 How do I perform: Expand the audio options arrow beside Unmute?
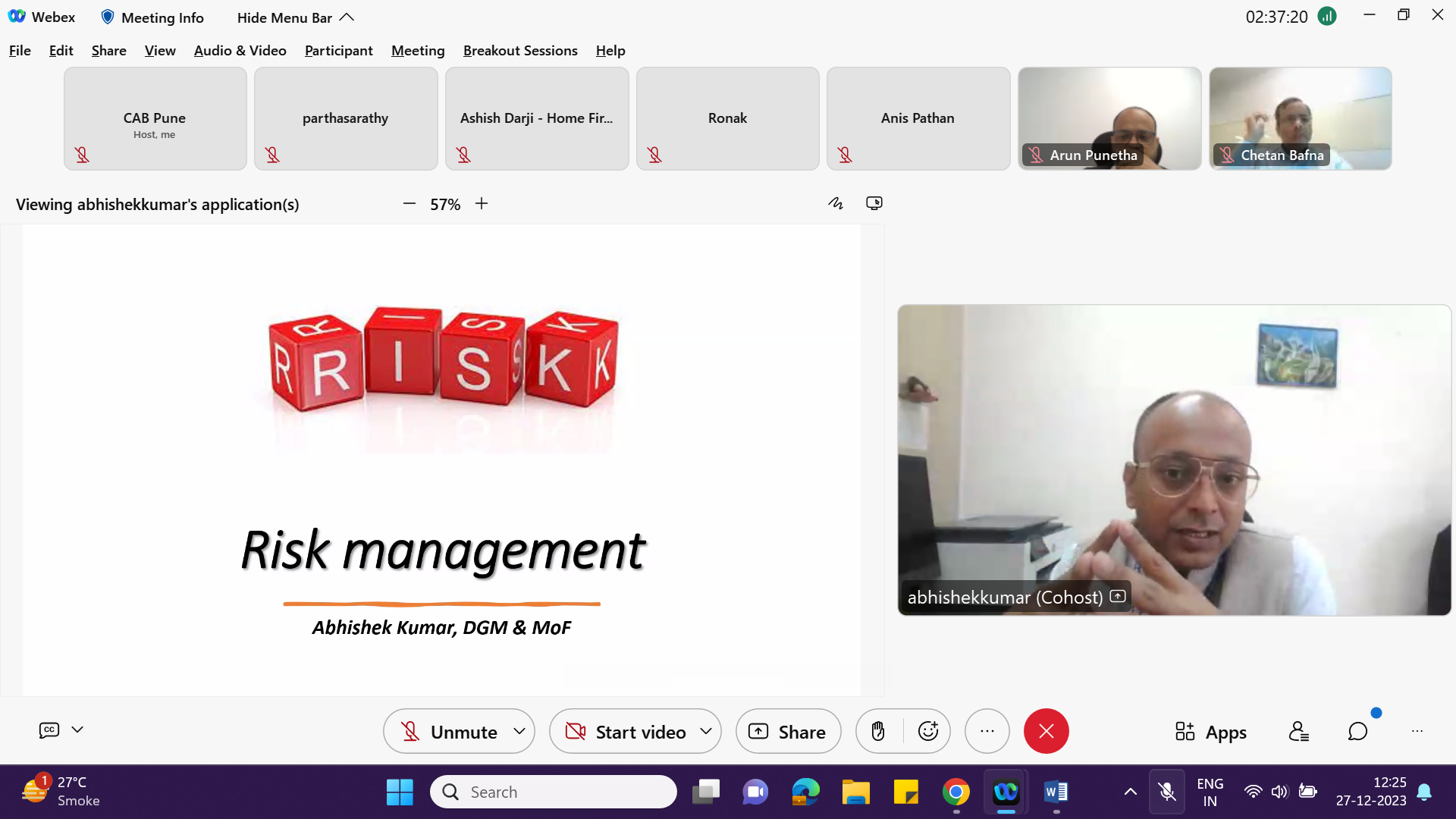click(519, 731)
